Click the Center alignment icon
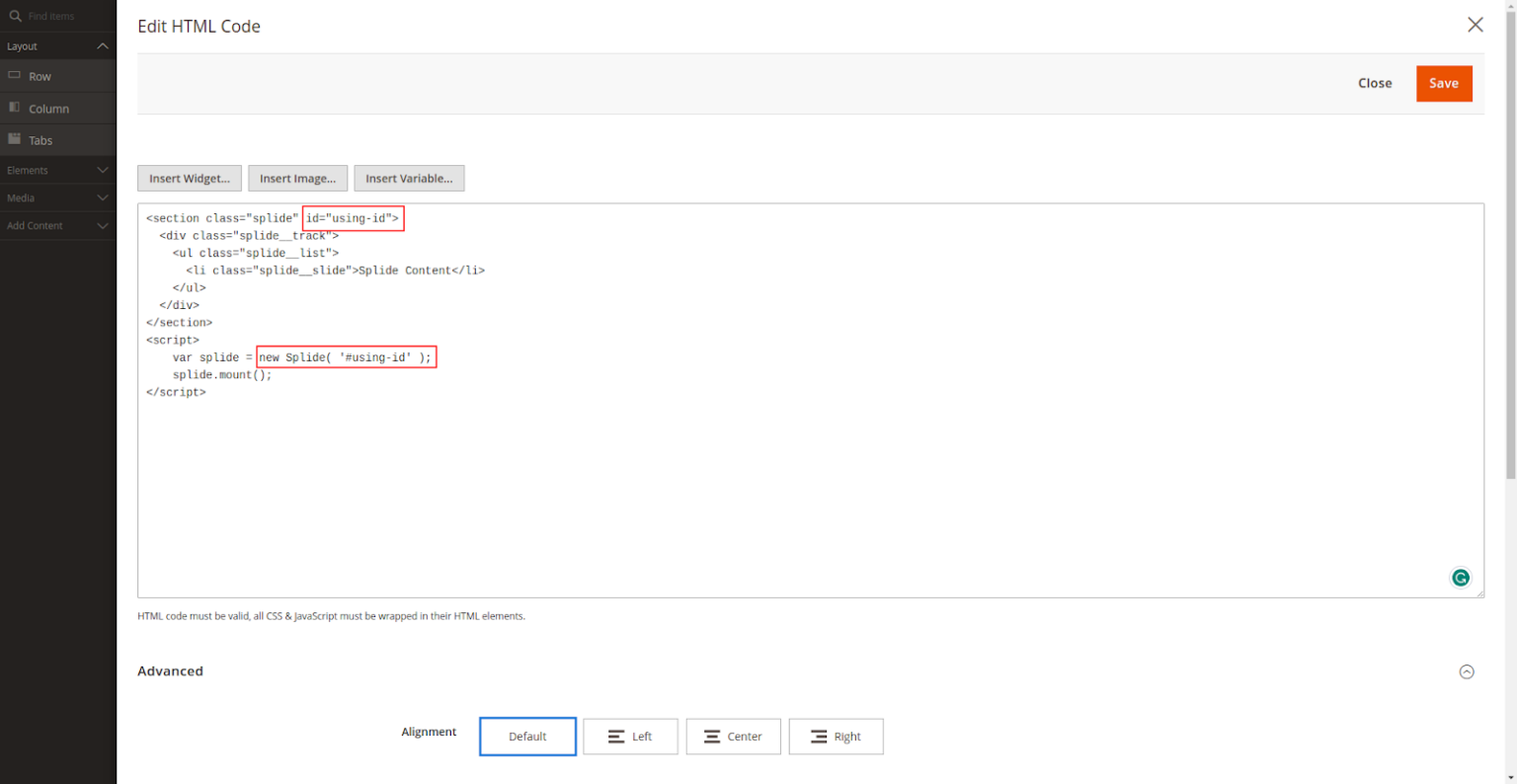The image size is (1517, 784). (710, 736)
